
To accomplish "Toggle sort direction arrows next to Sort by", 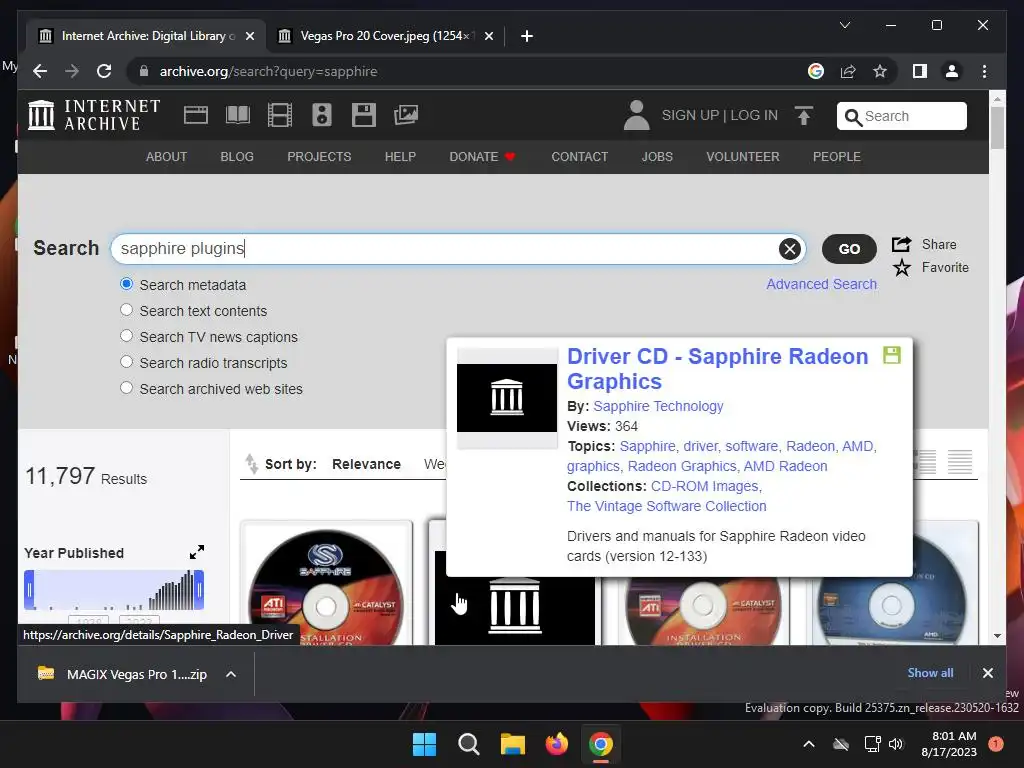I will [x=251, y=464].
